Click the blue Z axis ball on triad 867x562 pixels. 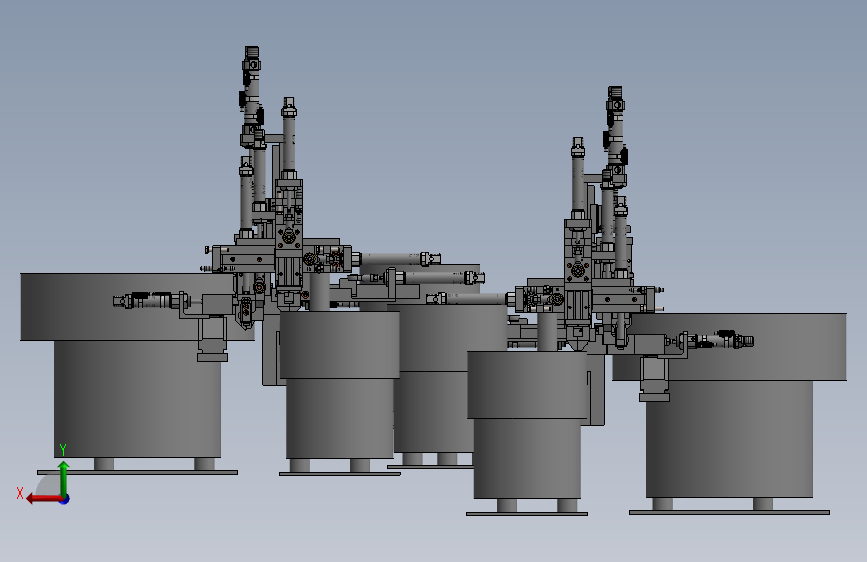65,499
